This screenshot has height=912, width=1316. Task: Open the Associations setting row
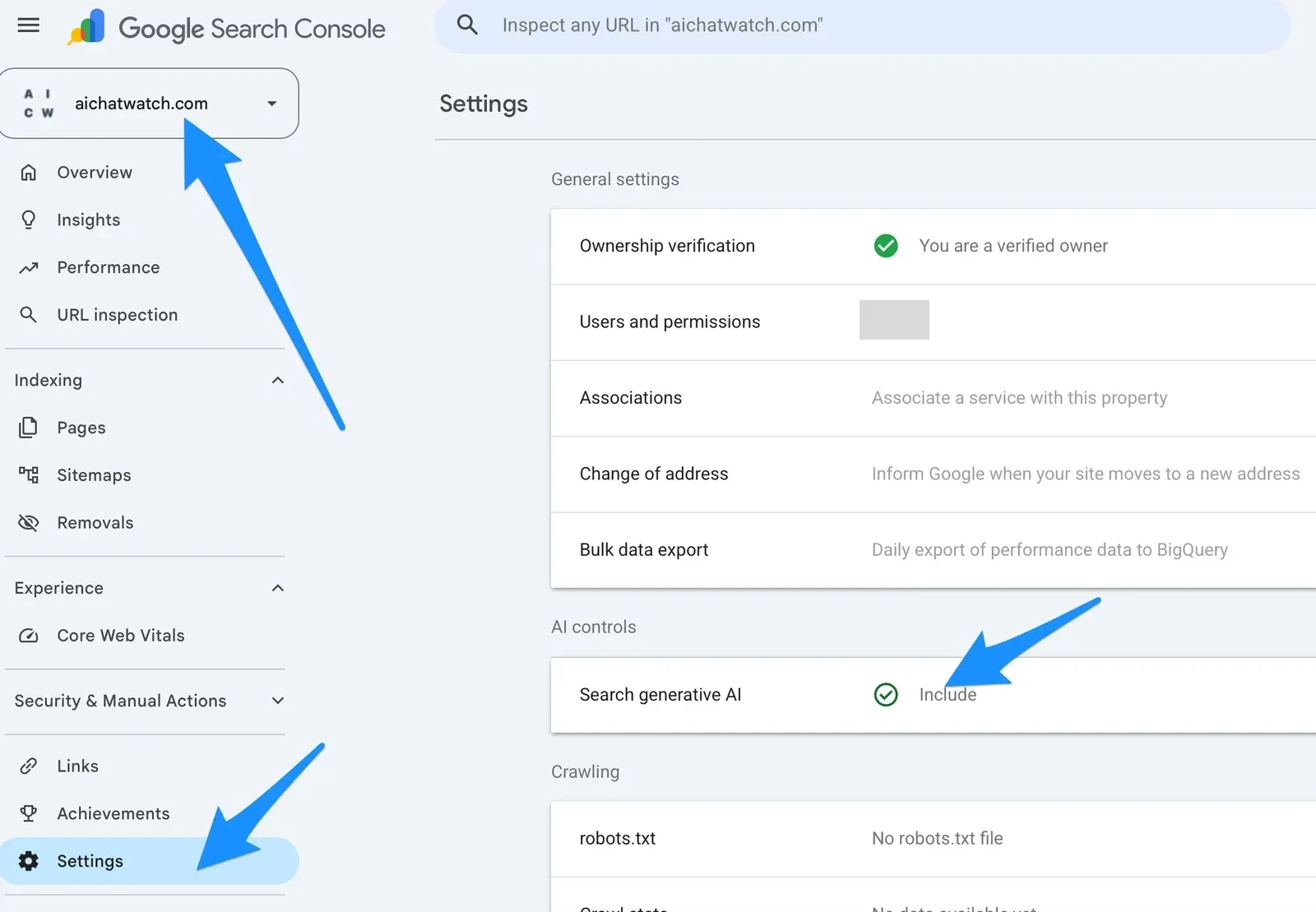click(934, 398)
